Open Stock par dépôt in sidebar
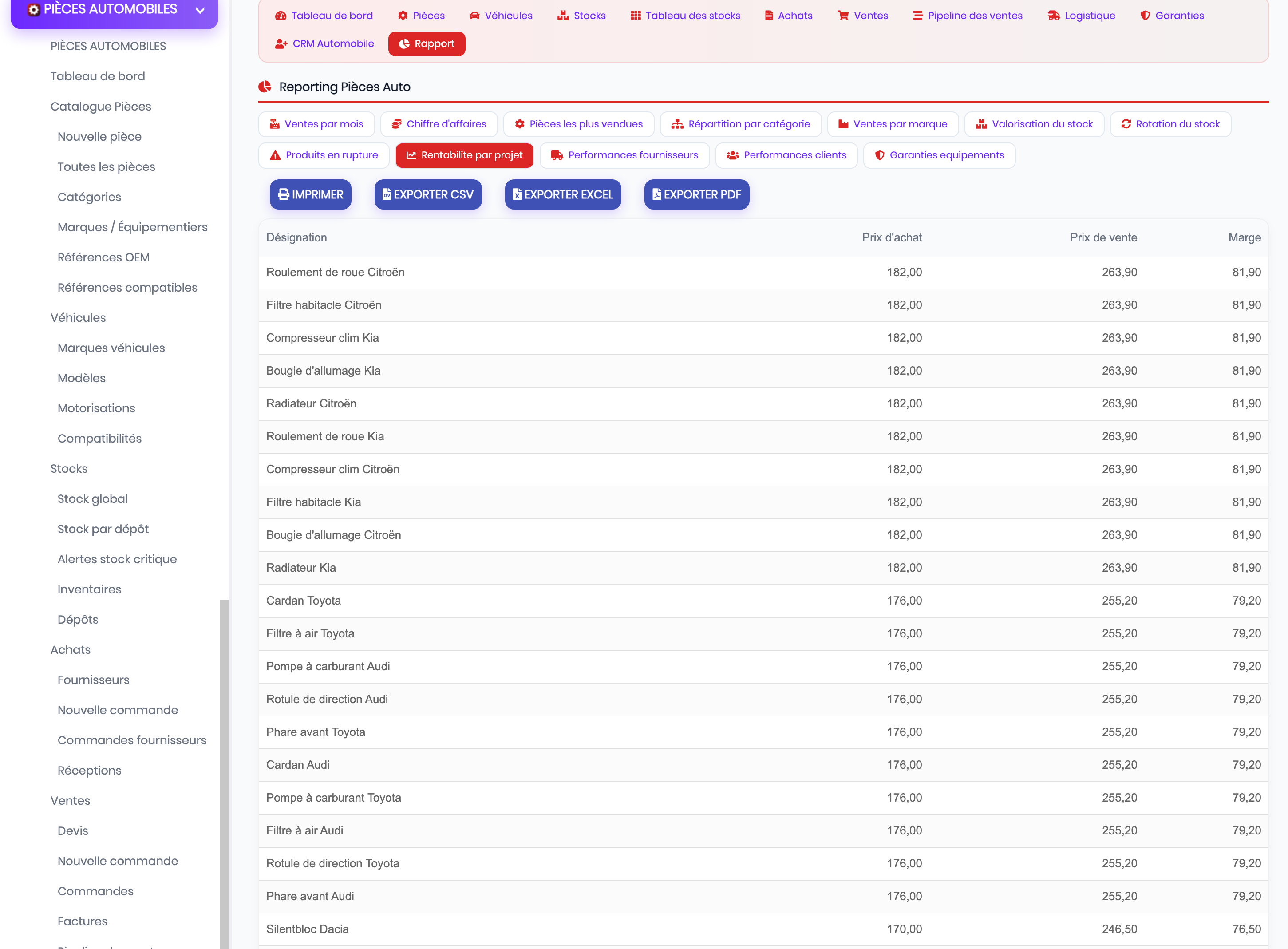Viewport: 1288px width, 949px height. [x=103, y=529]
